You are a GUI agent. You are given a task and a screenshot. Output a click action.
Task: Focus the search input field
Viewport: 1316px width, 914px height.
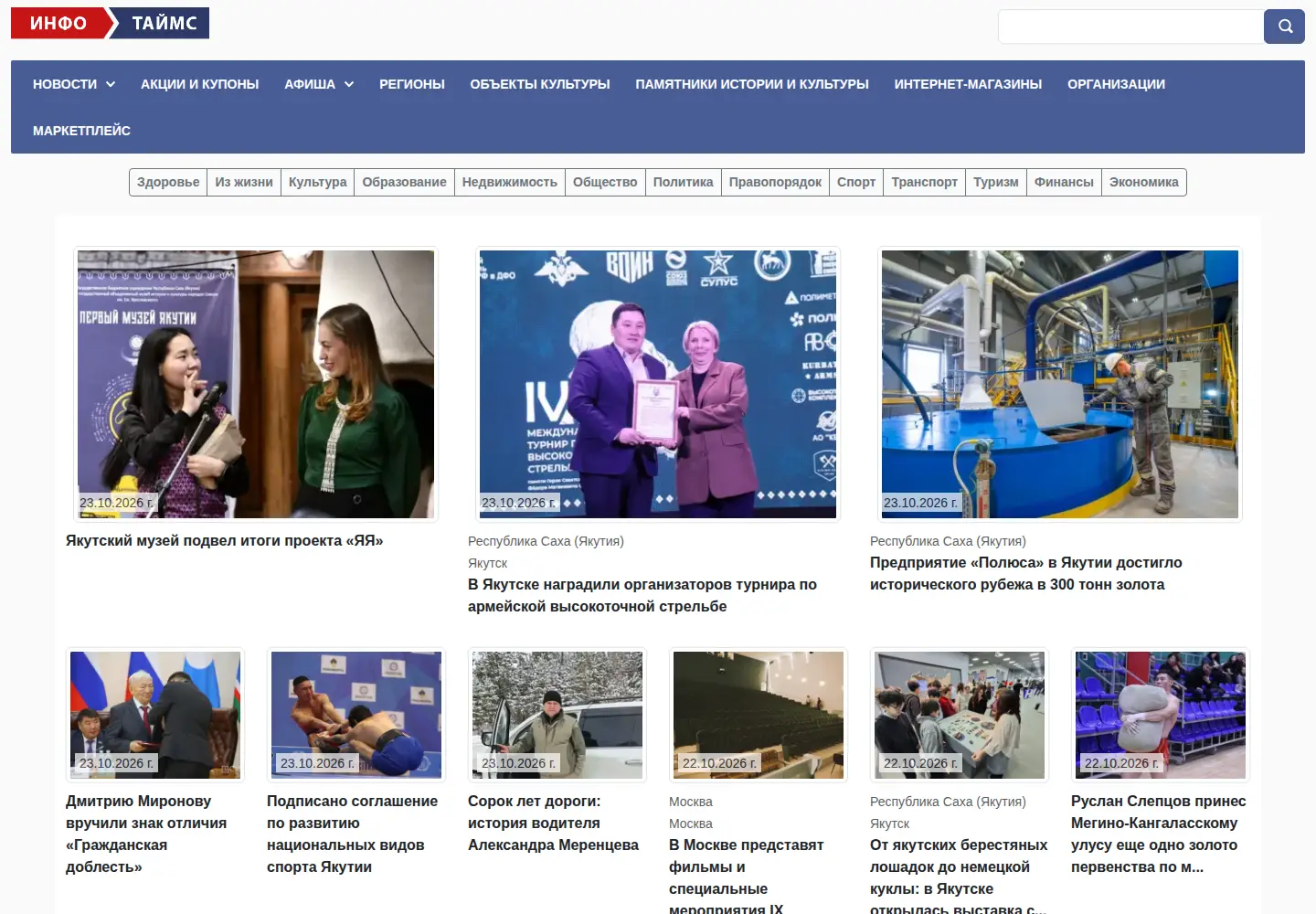(1130, 27)
